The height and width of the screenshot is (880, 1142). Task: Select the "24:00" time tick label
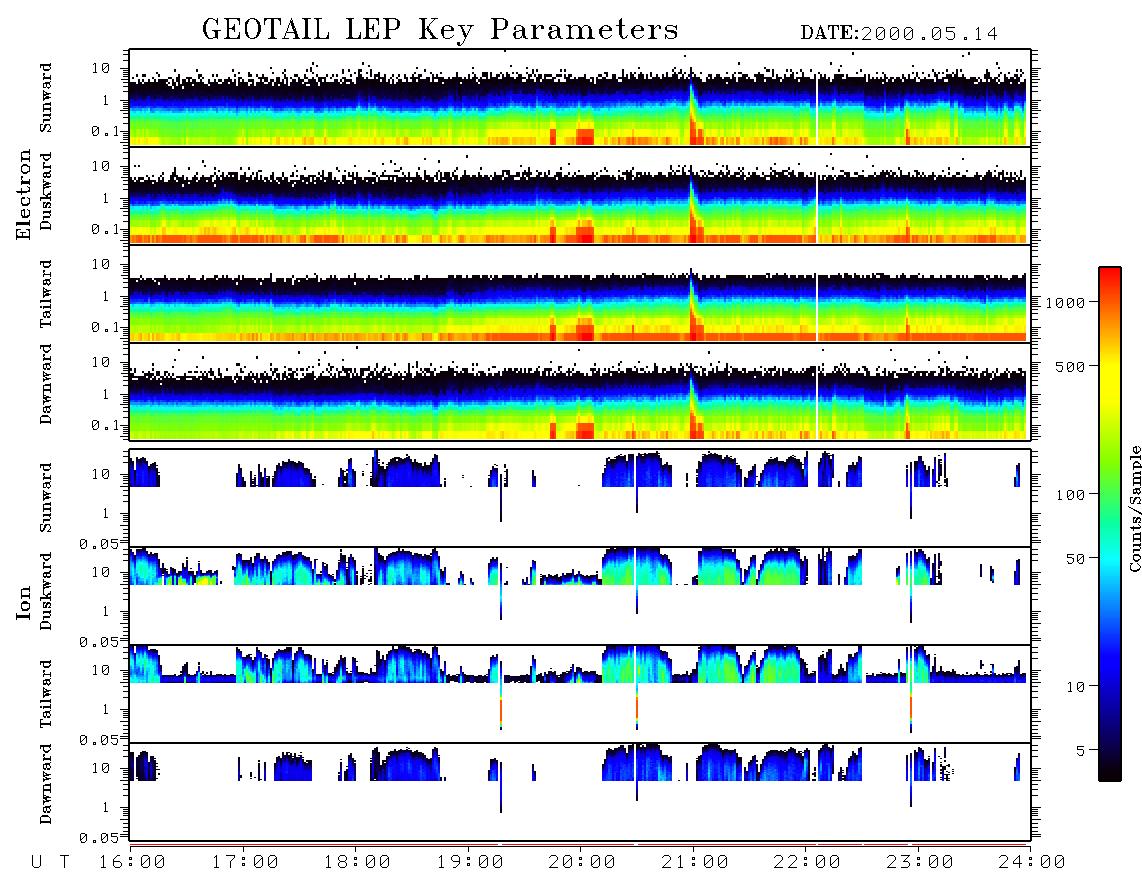pyautogui.click(x=1032, y=863)
